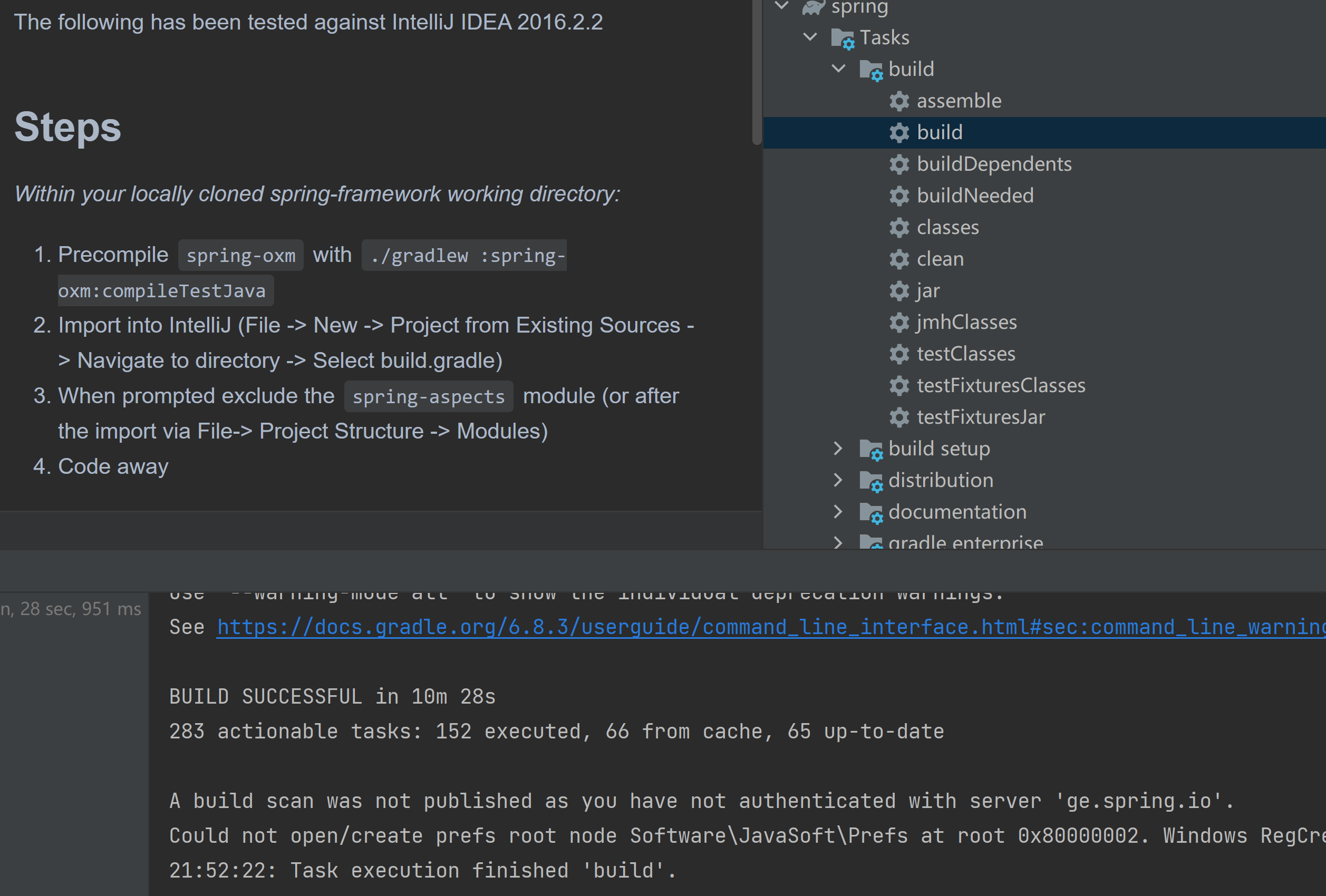Viewport: 1326px width, 896px height.
Task: Select the jar task
Action: click(928, 291)
